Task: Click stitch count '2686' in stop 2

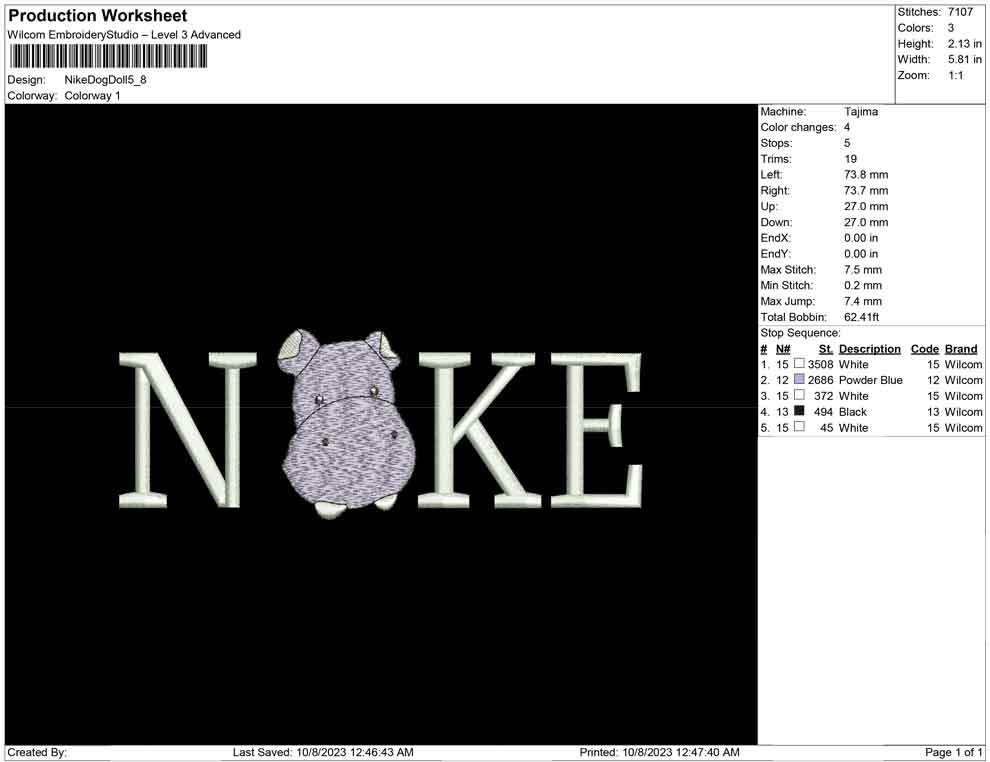Action: tap(820, 380)
